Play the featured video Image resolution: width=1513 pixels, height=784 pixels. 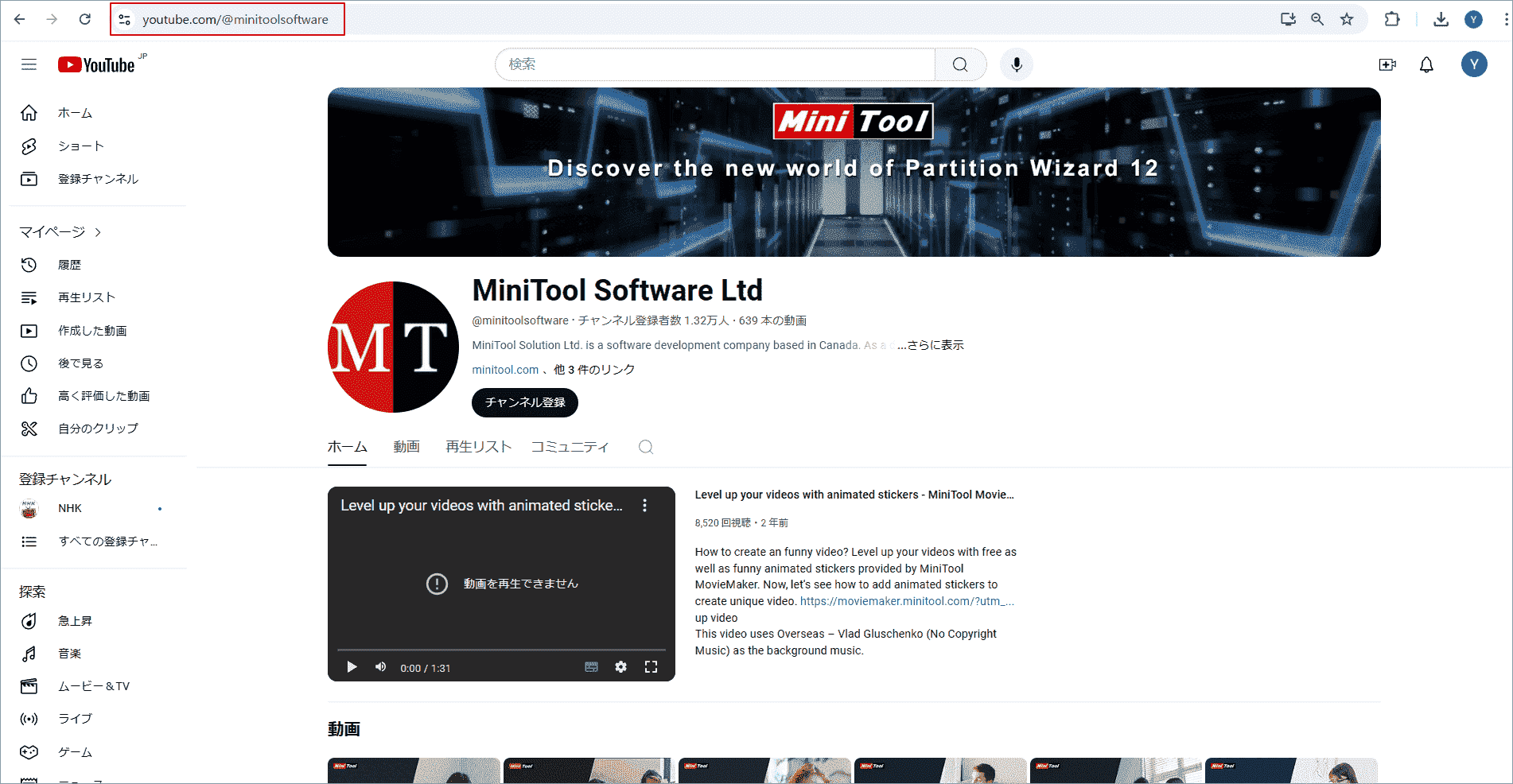[352, 667]
